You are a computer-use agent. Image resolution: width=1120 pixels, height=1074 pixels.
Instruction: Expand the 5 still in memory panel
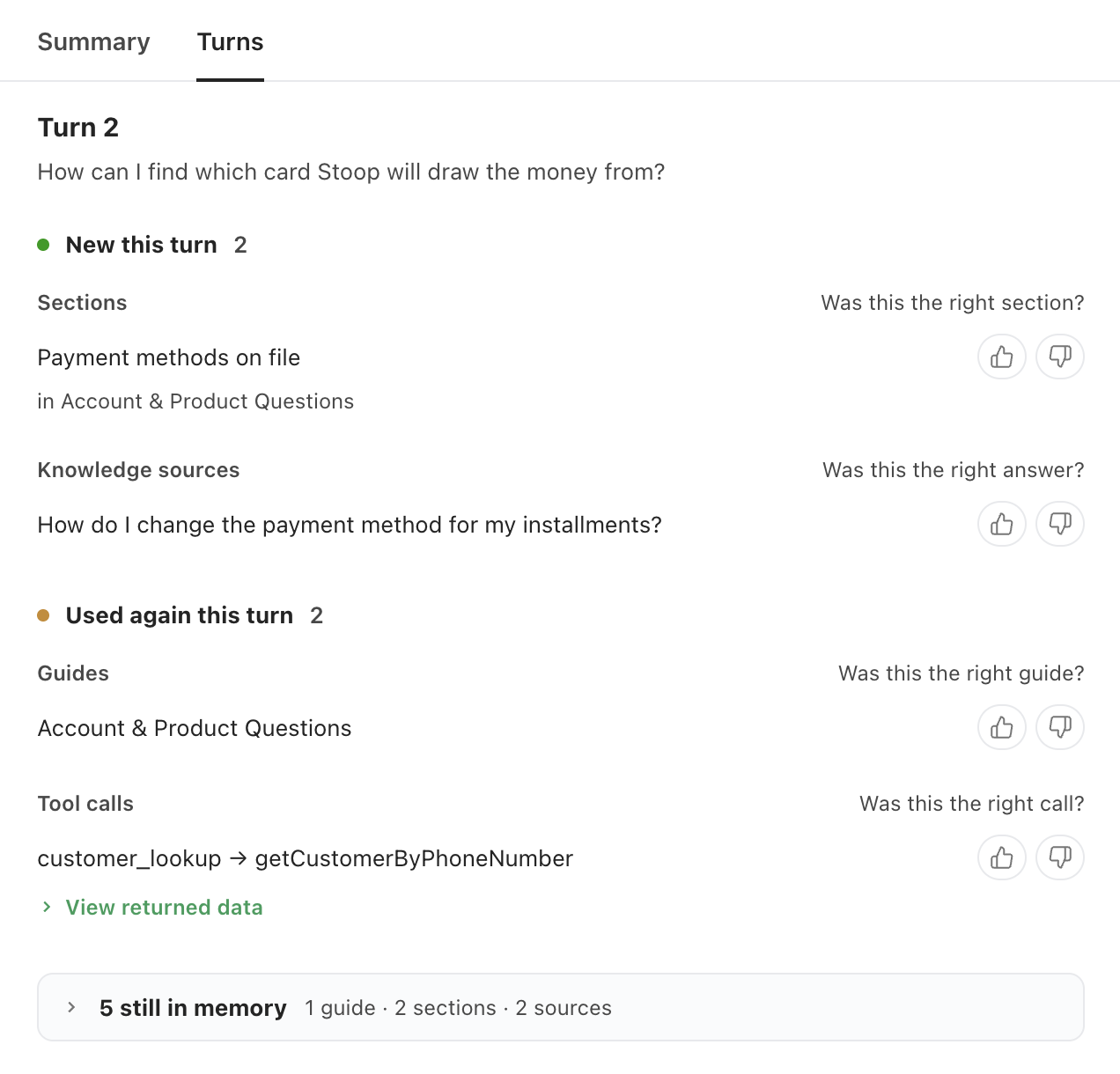tap(561, 1007)
